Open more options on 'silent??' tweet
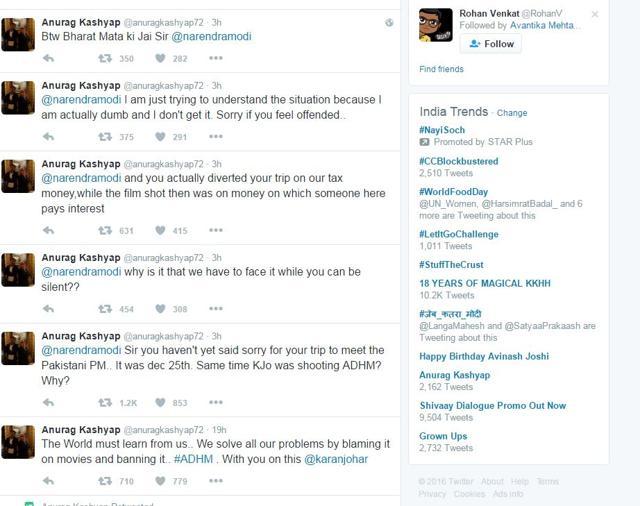 pos(216,309)
